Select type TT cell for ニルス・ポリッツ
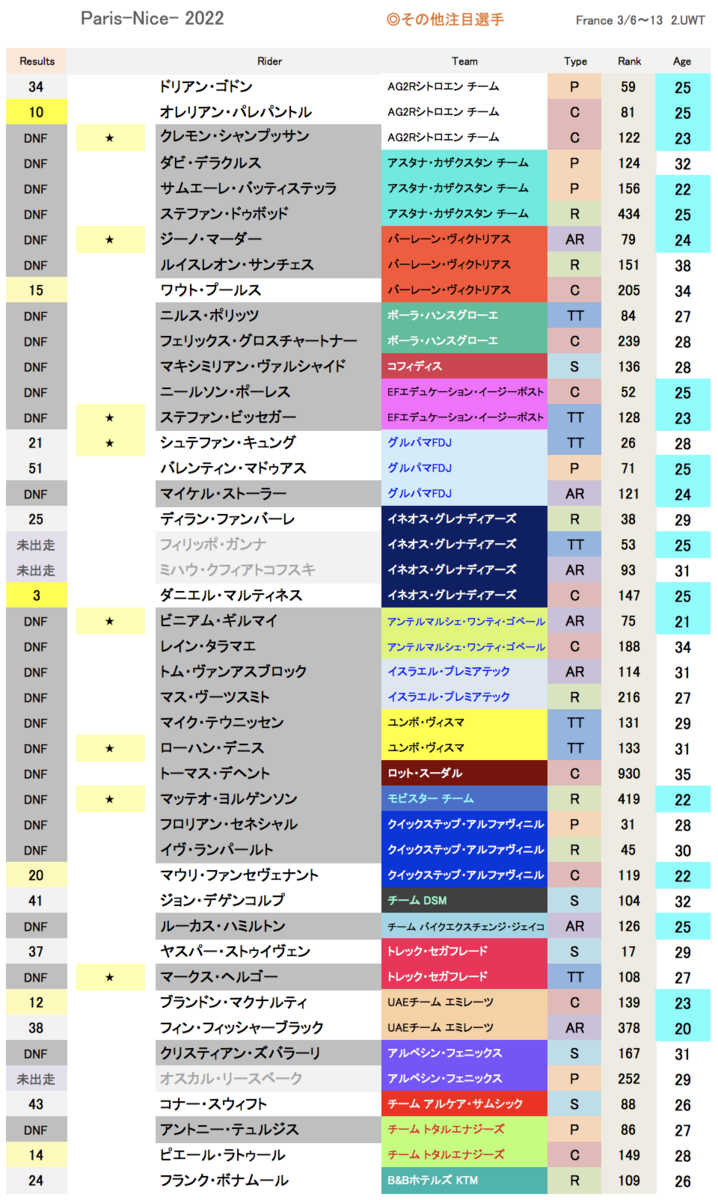This screenshot has width=718, height=1200. click(575, 316)
